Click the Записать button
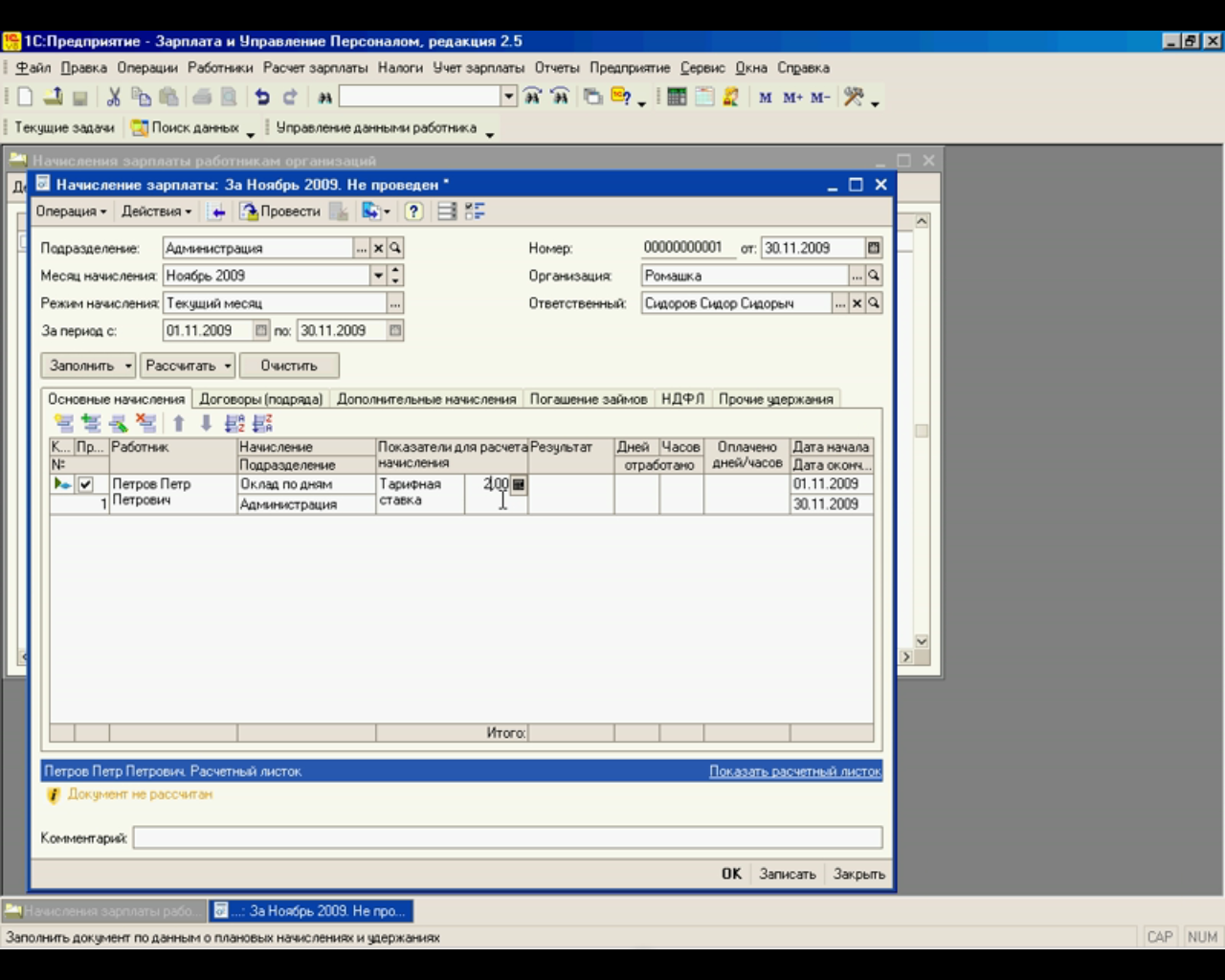The width and height of the screenshot is (1225, 980). pos(788,874)
